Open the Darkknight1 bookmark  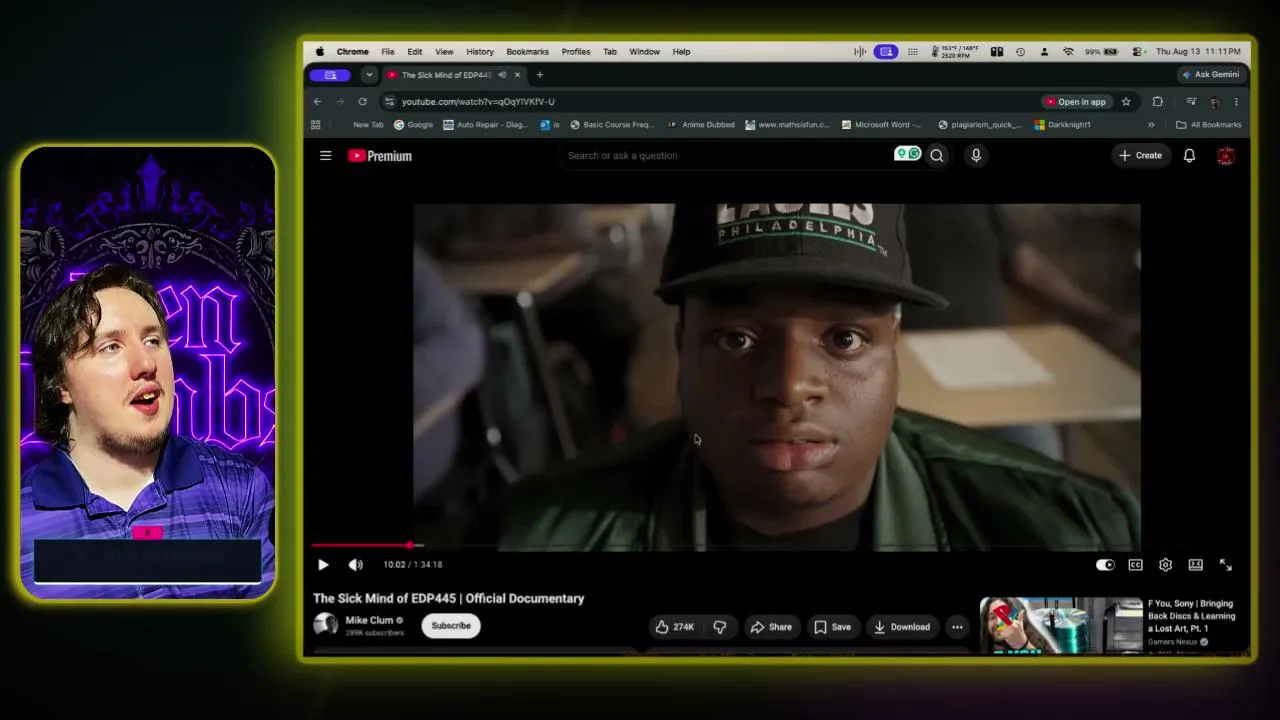[x=1063, y=125]
